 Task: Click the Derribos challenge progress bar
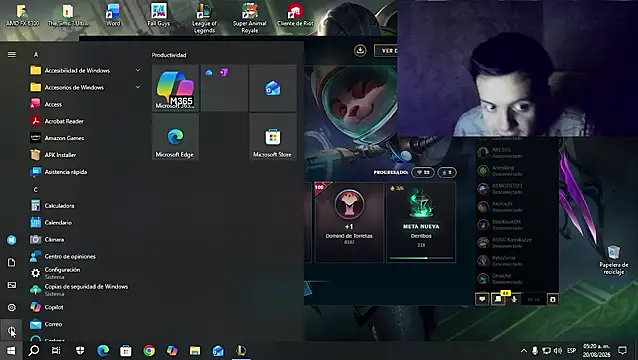coord(421,258)
